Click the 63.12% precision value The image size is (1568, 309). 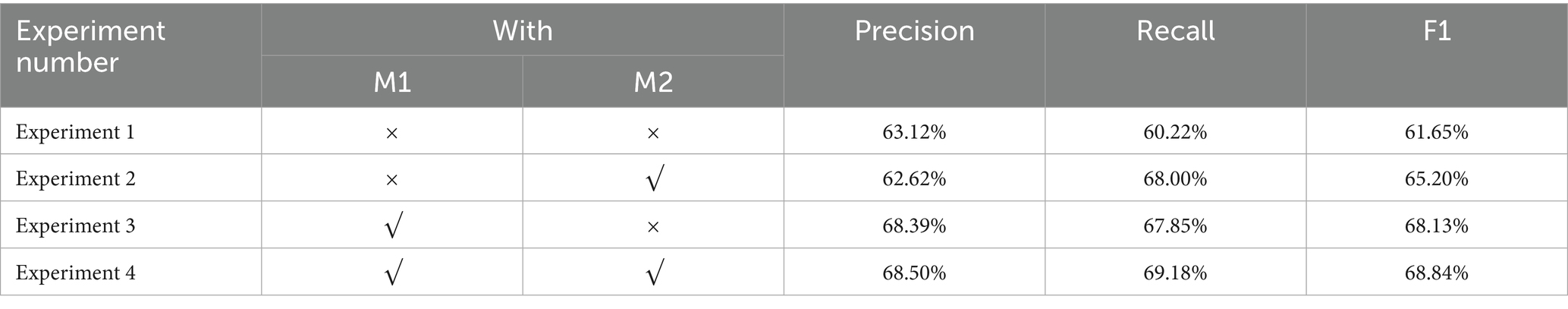pos(914,132)
